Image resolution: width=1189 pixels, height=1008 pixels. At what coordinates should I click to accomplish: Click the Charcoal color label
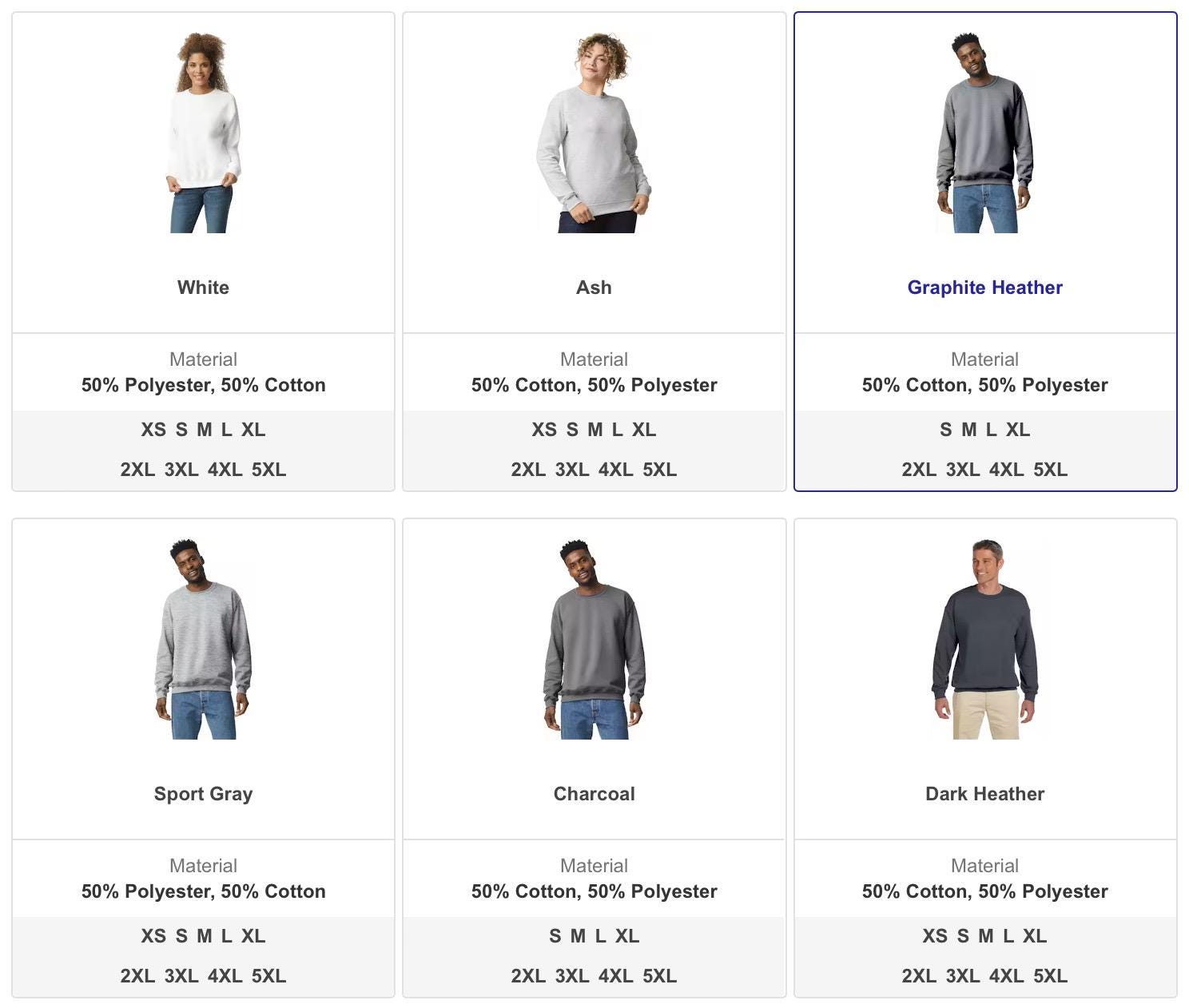click(x=594, y=794)
